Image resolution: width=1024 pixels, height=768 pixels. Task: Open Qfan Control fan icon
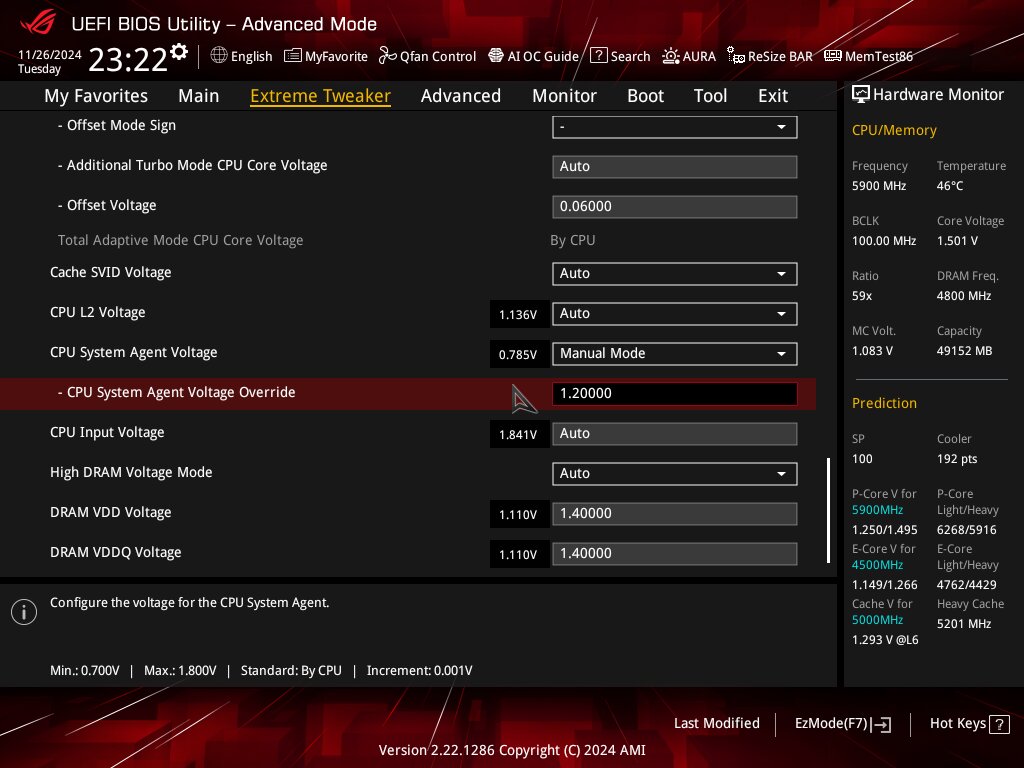pyautogui.click(x=387, y=56)
